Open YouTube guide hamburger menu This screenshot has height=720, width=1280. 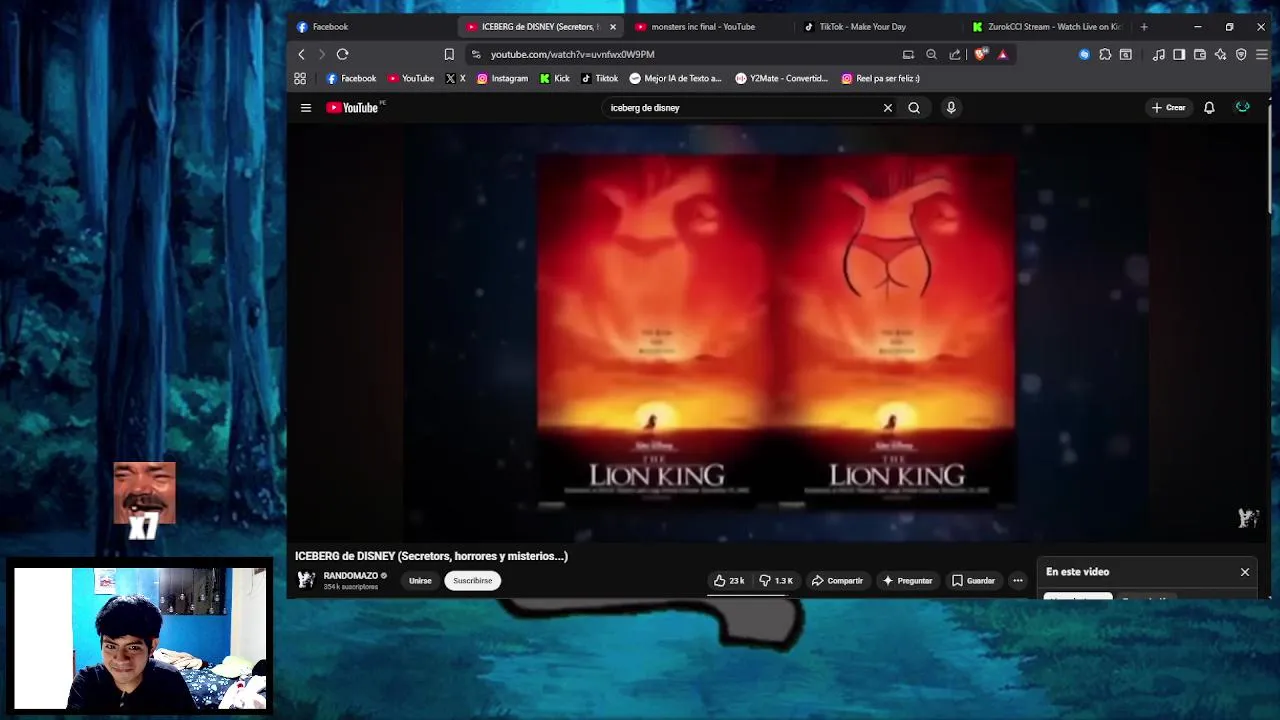[306, 108]
